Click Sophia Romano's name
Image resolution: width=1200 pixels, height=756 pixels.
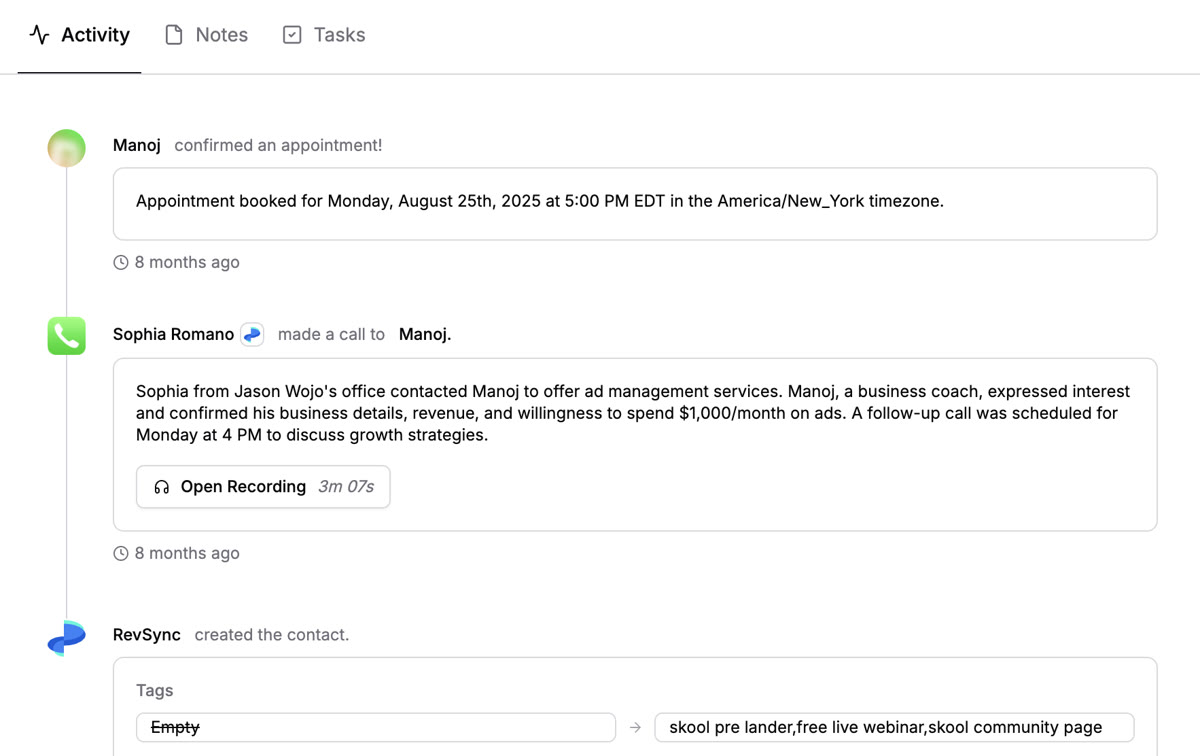click(x=173, y=334)
